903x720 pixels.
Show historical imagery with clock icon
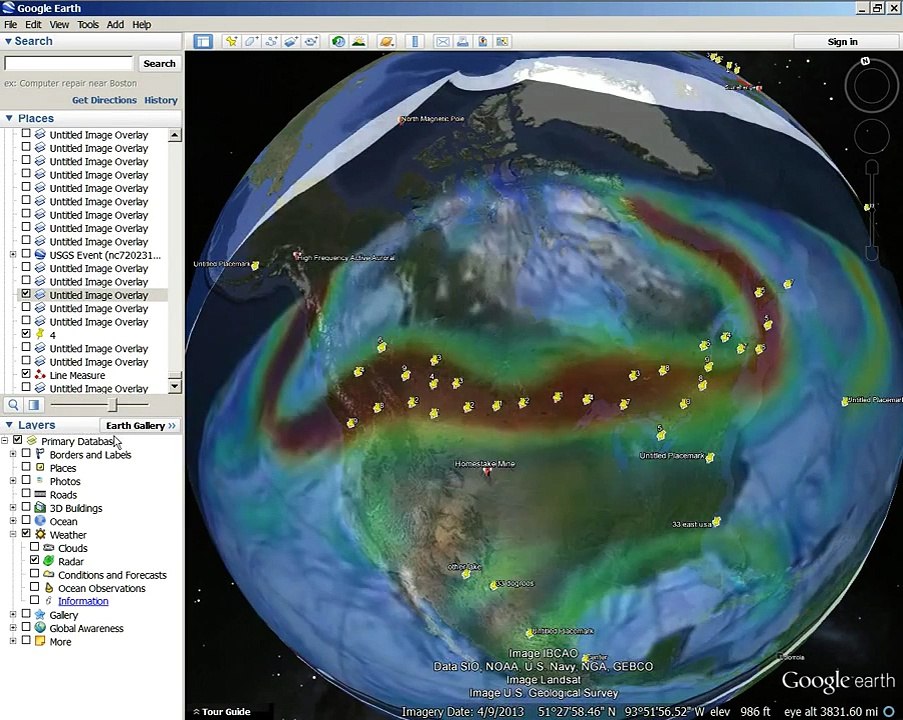(x=339, y=41)
